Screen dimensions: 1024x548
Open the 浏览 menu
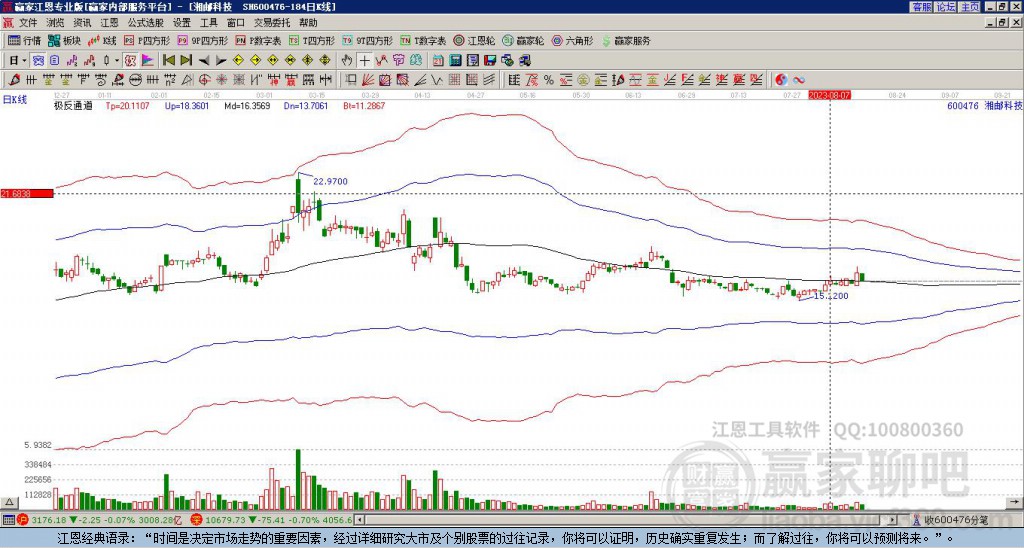pyautogui.click(x=56, y=23)
